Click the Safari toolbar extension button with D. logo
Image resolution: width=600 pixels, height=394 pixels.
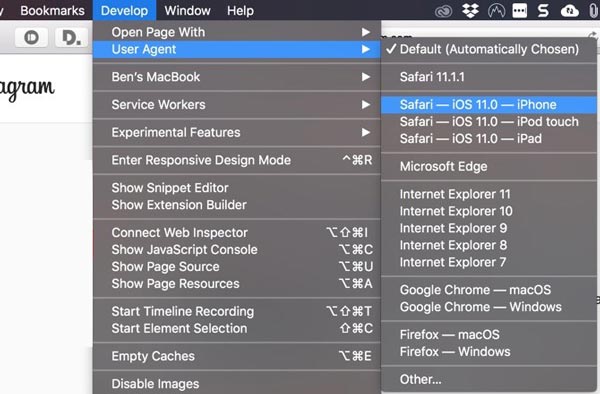72,37
